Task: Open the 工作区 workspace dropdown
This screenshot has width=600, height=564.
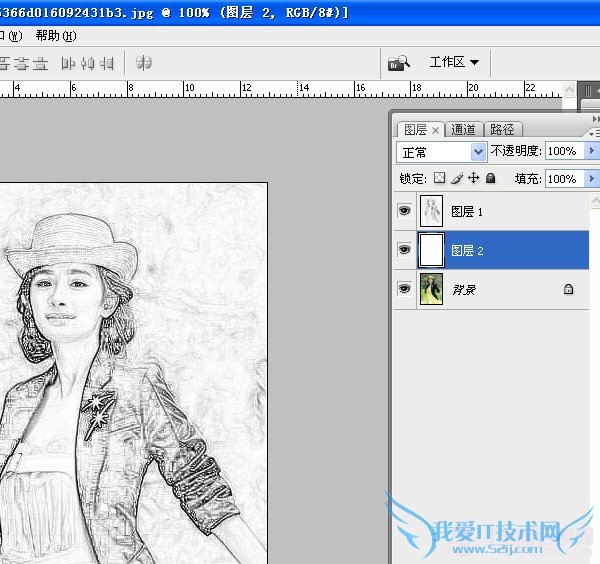Action: tap(454, 62)
